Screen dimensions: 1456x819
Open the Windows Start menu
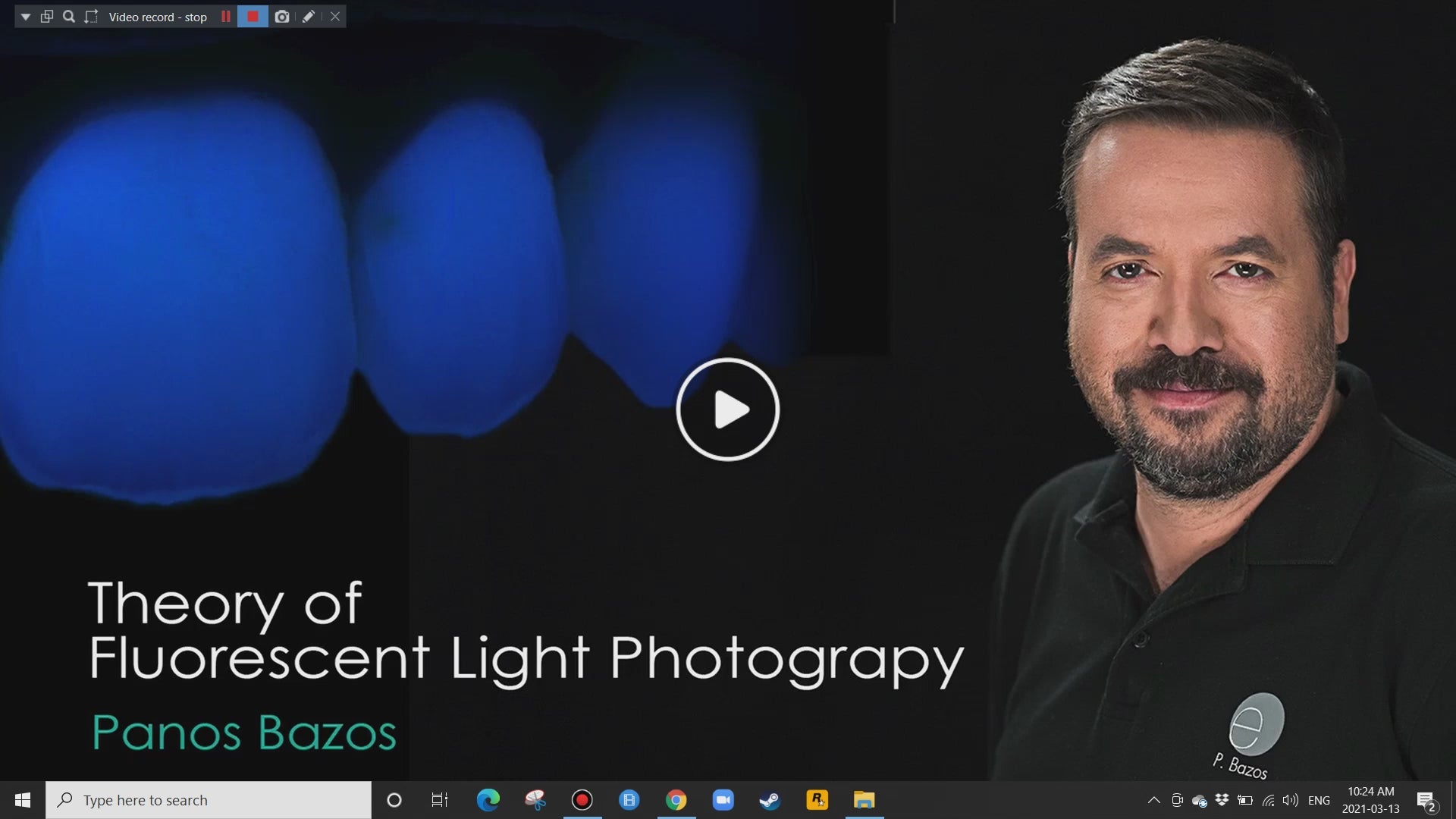(23, 800)
